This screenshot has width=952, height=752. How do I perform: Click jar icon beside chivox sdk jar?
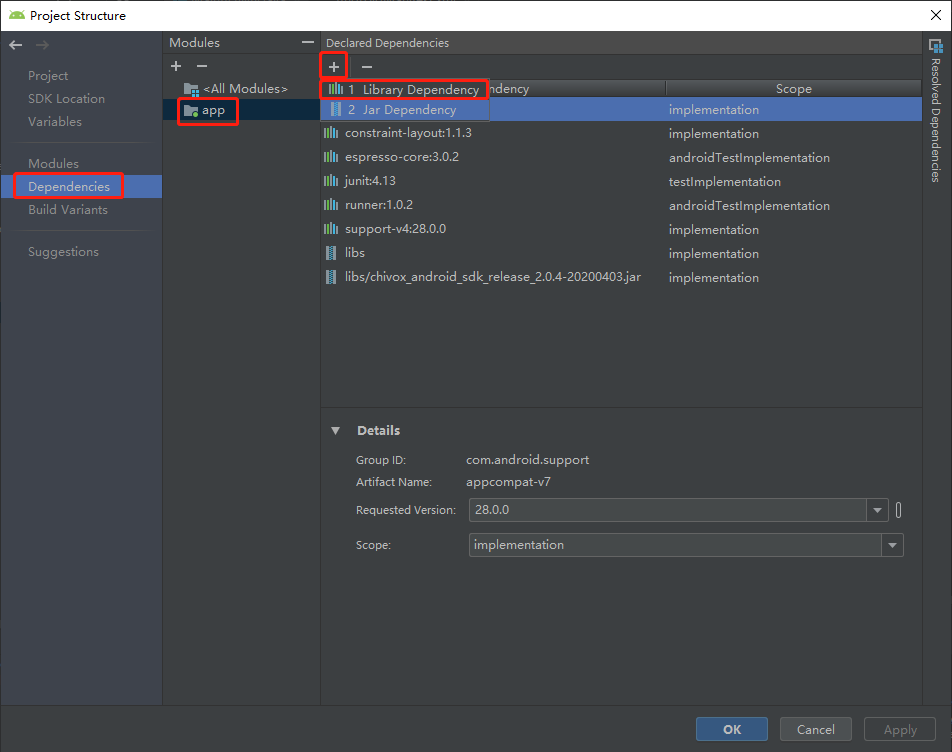331,277
